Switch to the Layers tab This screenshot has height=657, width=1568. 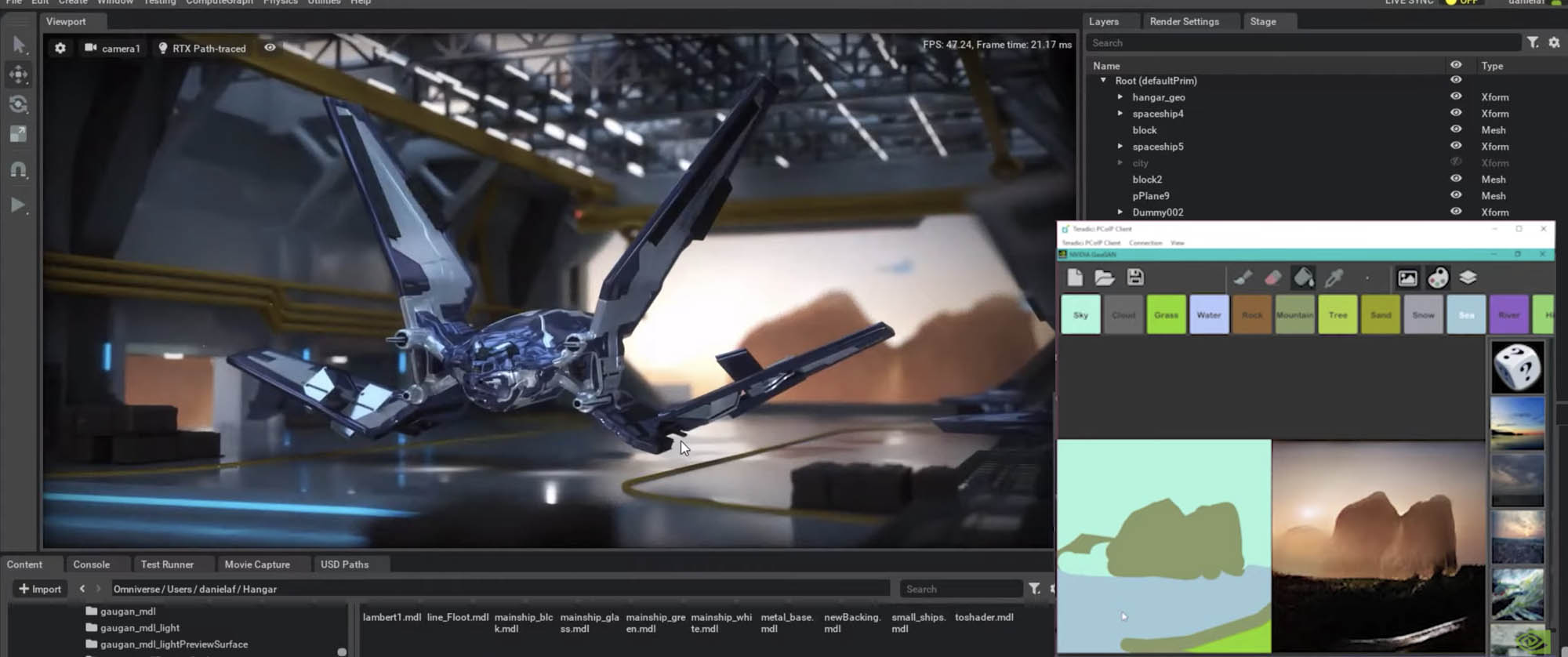[1104, 21]
